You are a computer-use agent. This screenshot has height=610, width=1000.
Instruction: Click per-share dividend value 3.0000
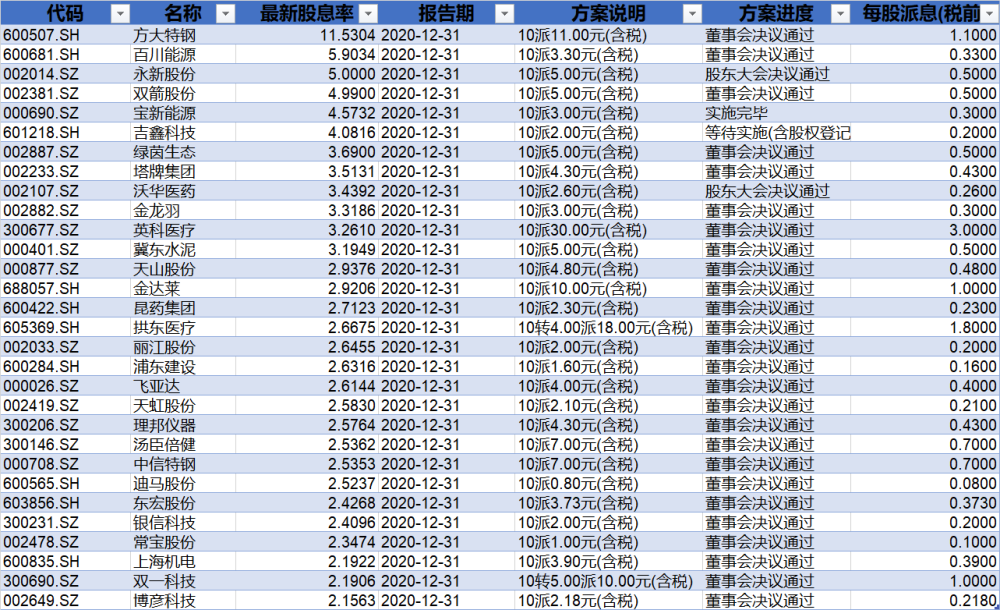[x=925, y=230]
